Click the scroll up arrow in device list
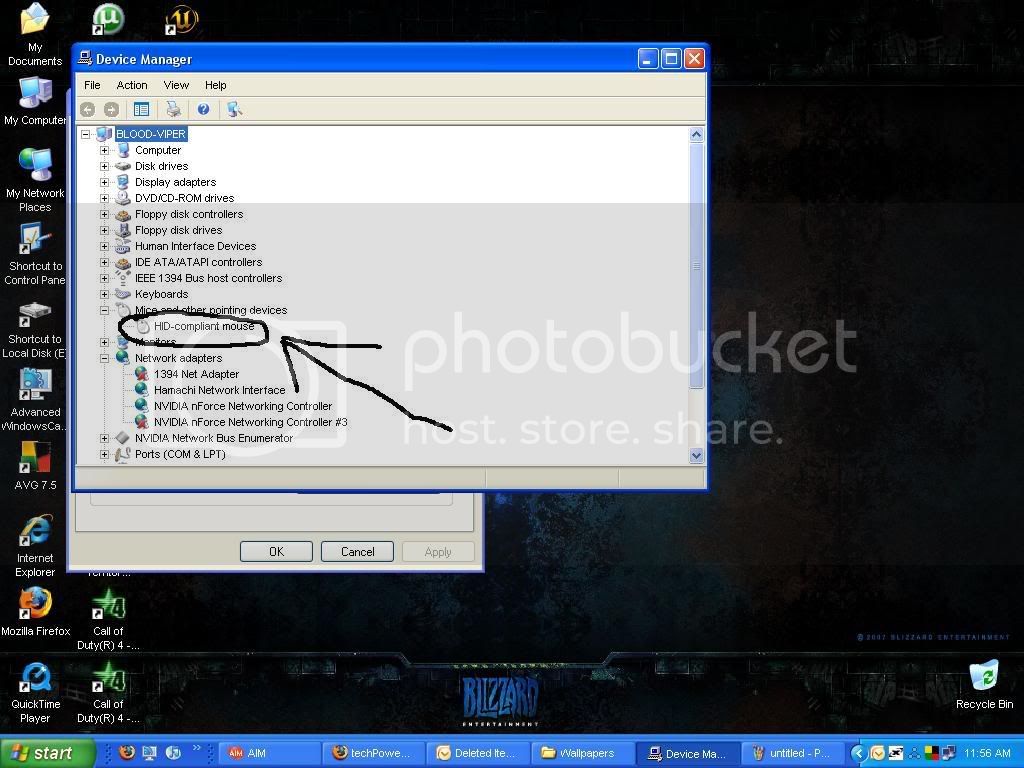Image resolution: width=1024 pixels, height=768 pixels. click(x=696, y=135)
